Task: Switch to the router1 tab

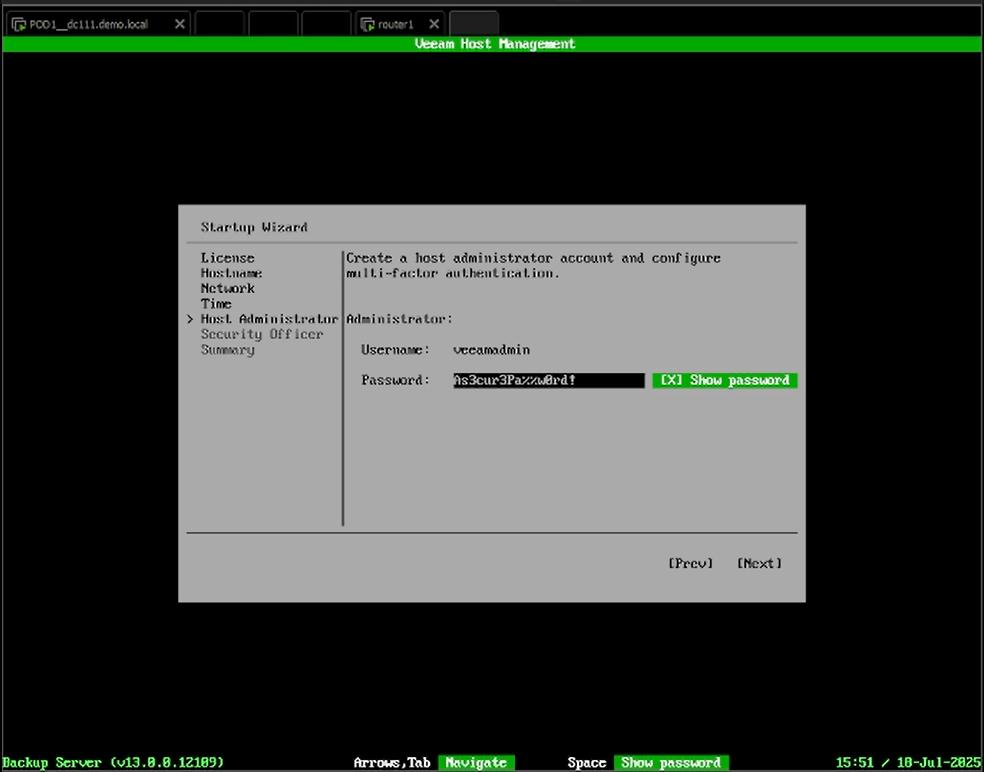Action: tap(396, 24)
